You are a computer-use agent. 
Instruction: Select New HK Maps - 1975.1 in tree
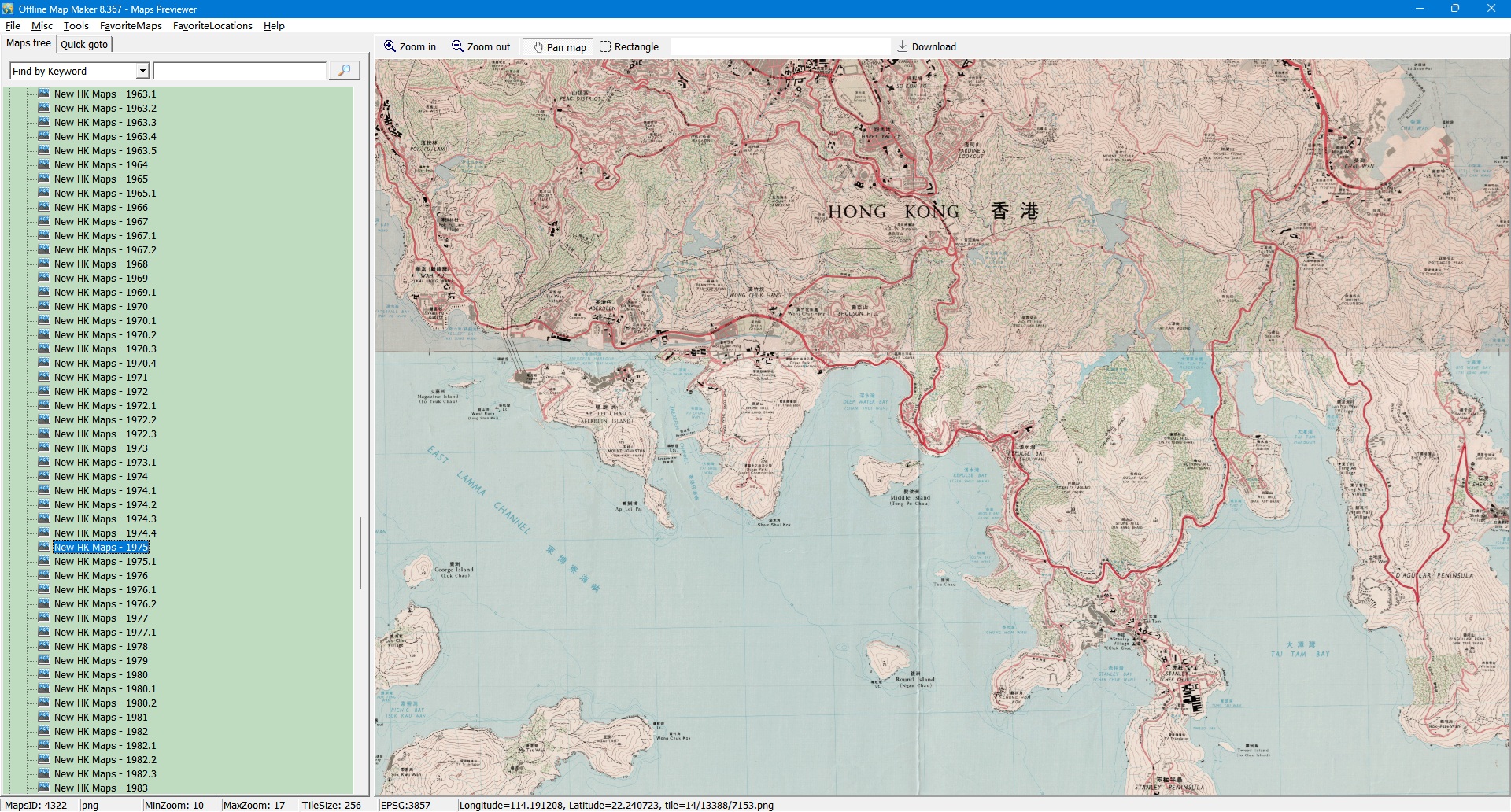coord(105,562)
